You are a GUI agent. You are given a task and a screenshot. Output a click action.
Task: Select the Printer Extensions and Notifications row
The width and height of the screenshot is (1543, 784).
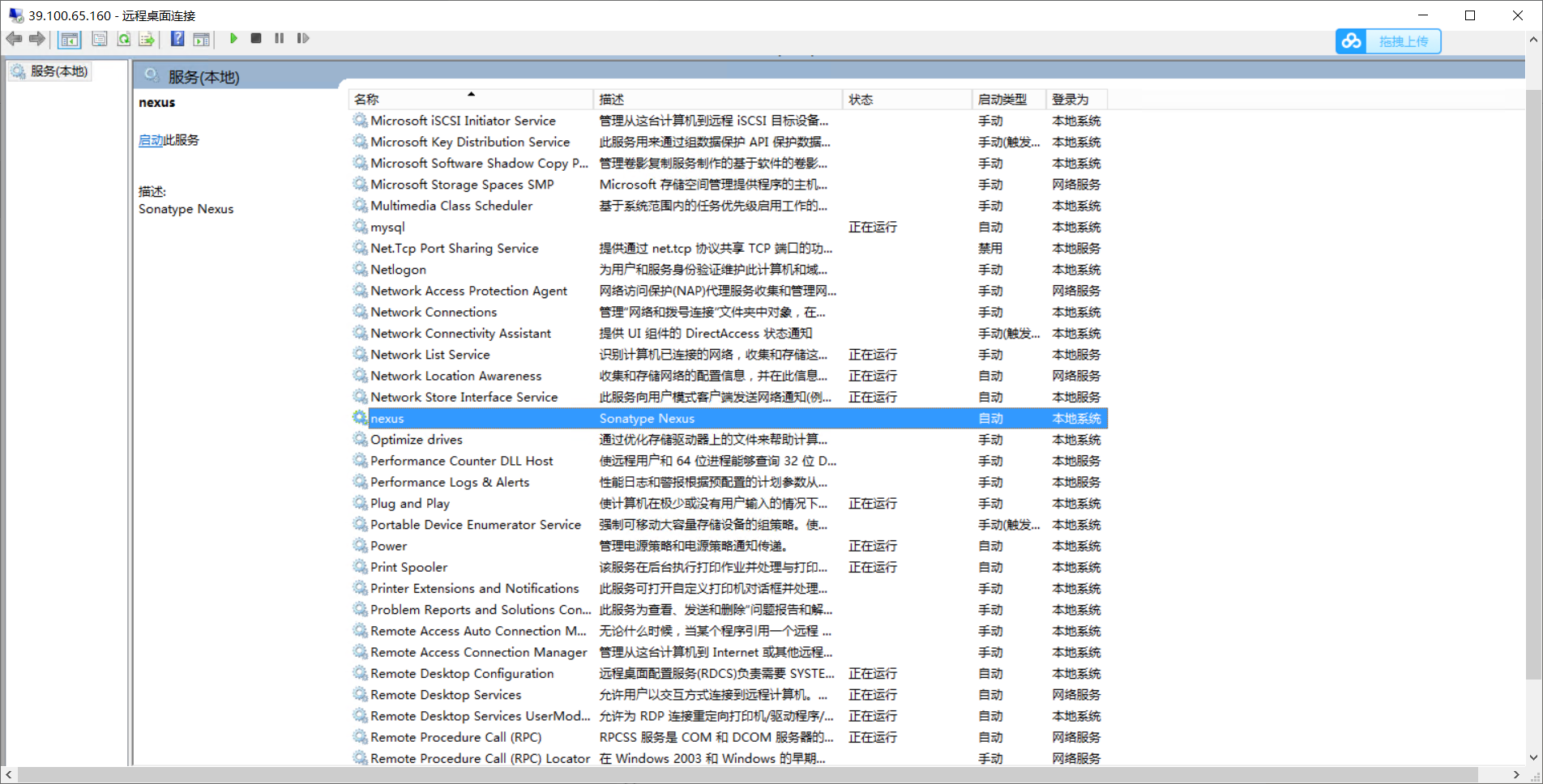(x=728, y=588)
